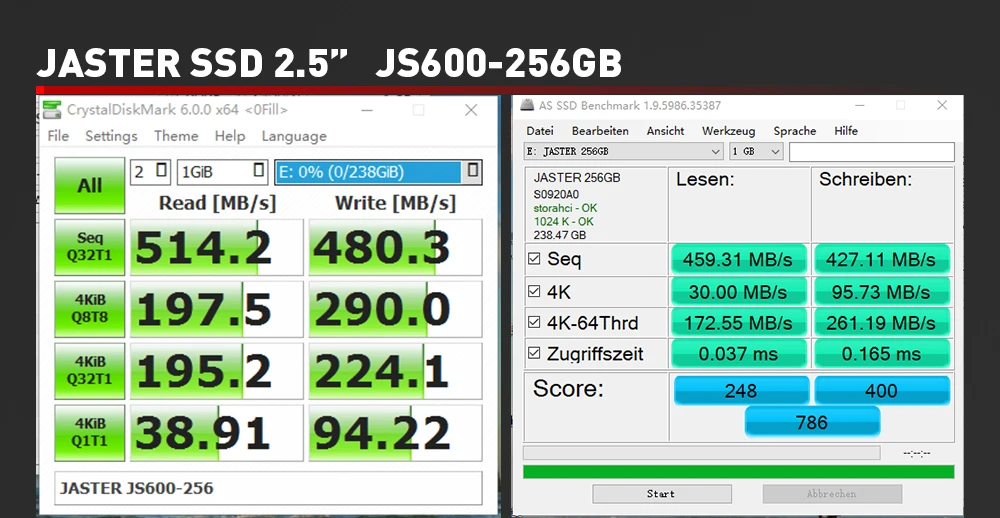This screenshot has height=518, width=1000.
Task: Click the access time value 0.037 ms
Action: click(x=739, y=353)
